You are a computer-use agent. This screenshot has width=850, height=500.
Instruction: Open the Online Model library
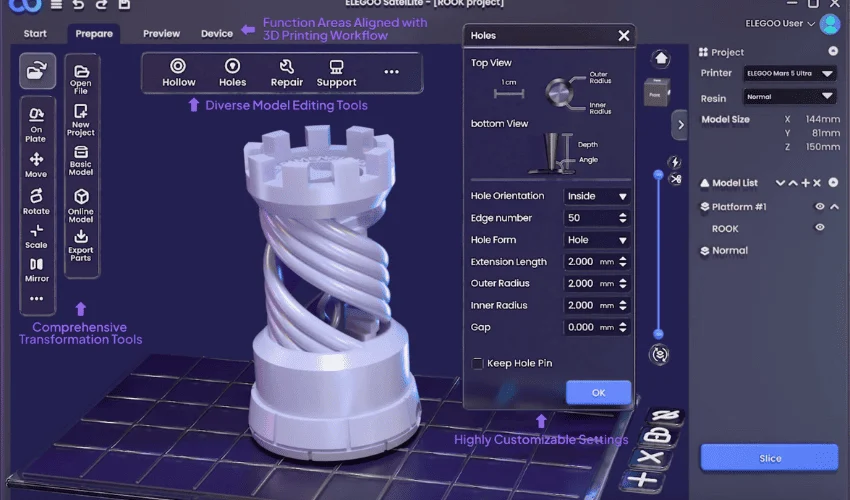(x=81, y=203)
